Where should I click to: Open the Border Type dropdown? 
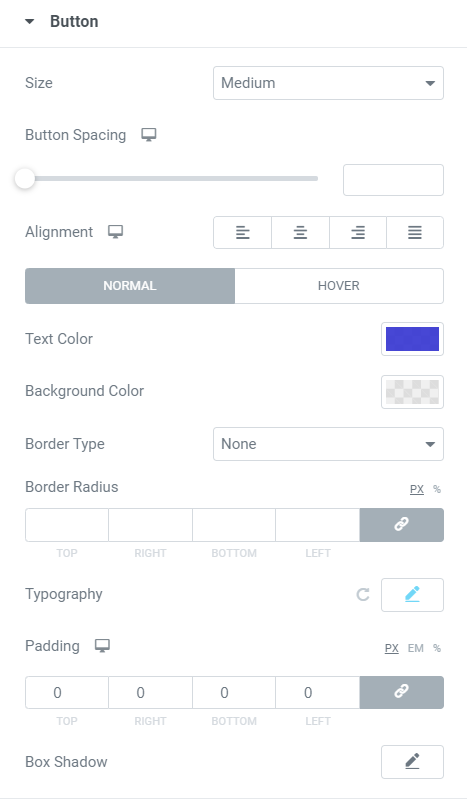[x=328, y=444]
